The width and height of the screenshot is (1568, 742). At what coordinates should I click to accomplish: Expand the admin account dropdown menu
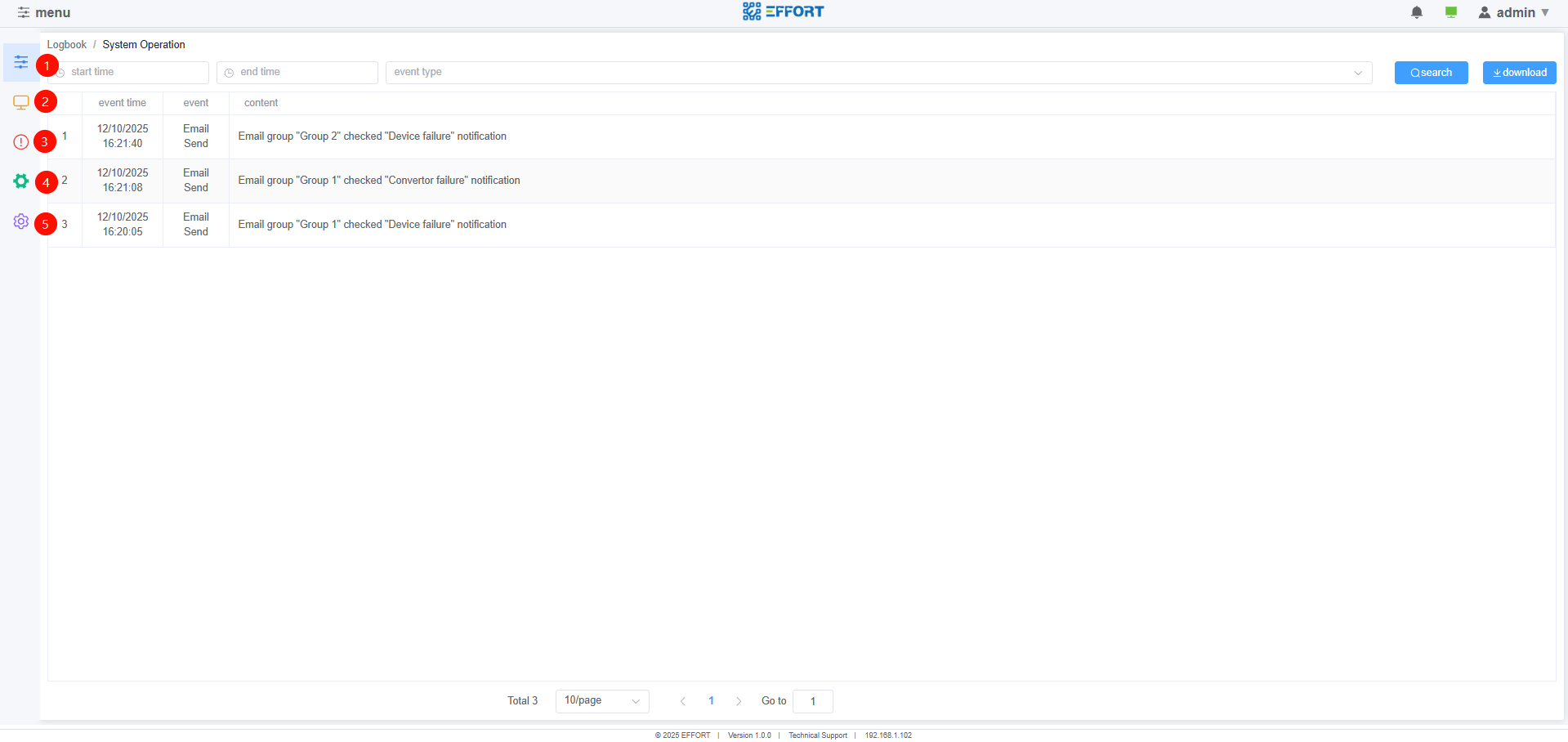[1547, 12]
